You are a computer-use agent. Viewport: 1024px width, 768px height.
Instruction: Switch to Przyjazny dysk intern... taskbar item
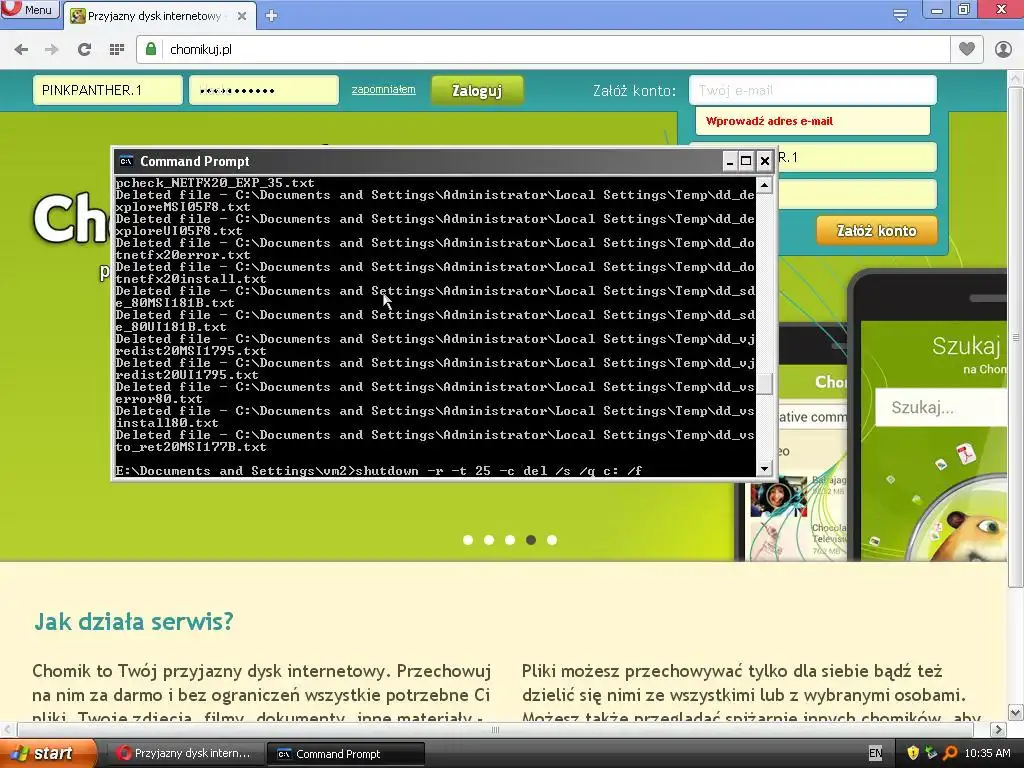(x=184, y=754)
